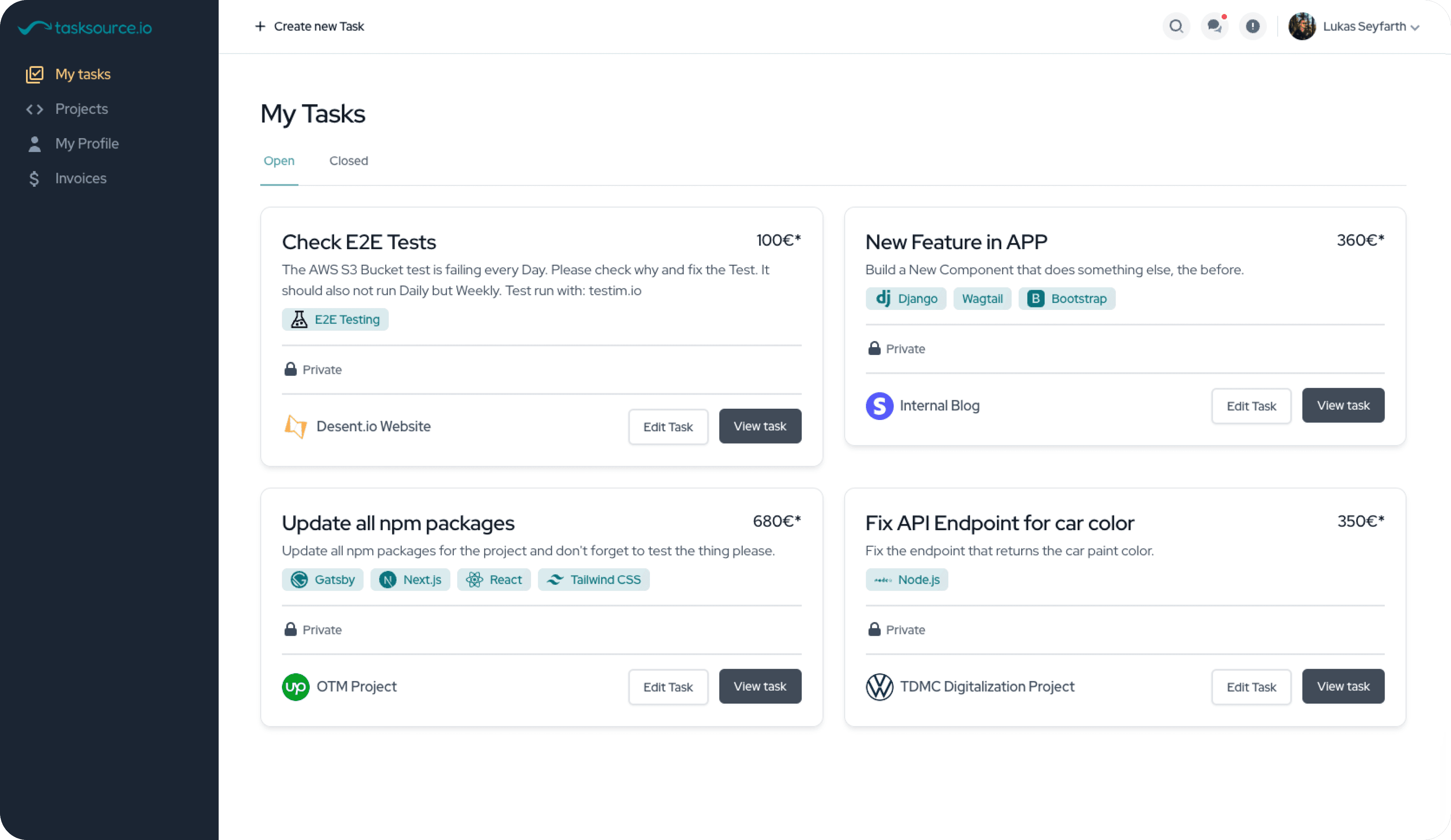This screenshot has width=1451, height=840.
Task: Click the TDMC Volkswagen logo icon
Action: click(879, 687)
